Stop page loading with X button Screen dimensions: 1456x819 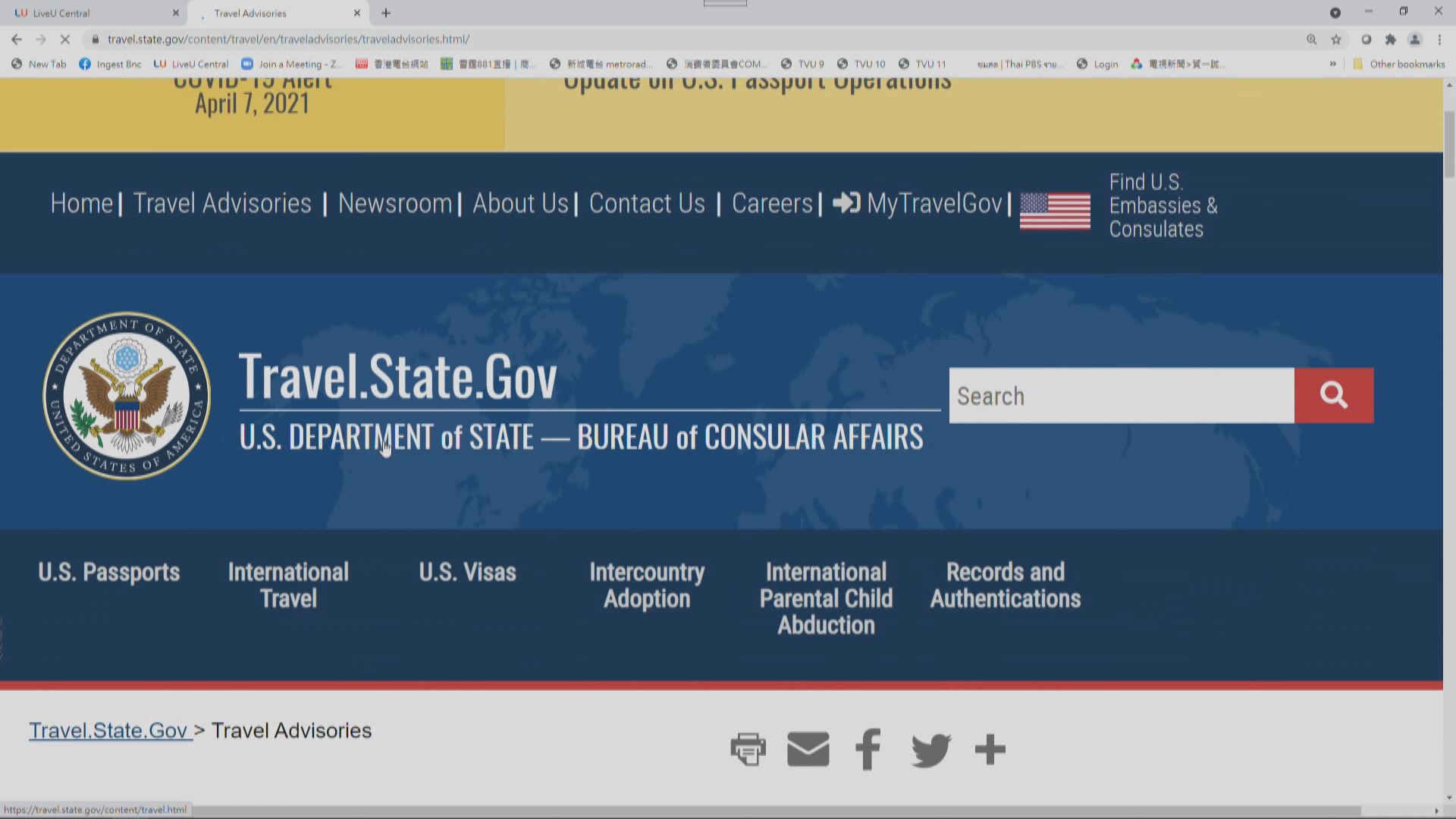point(65,39)
